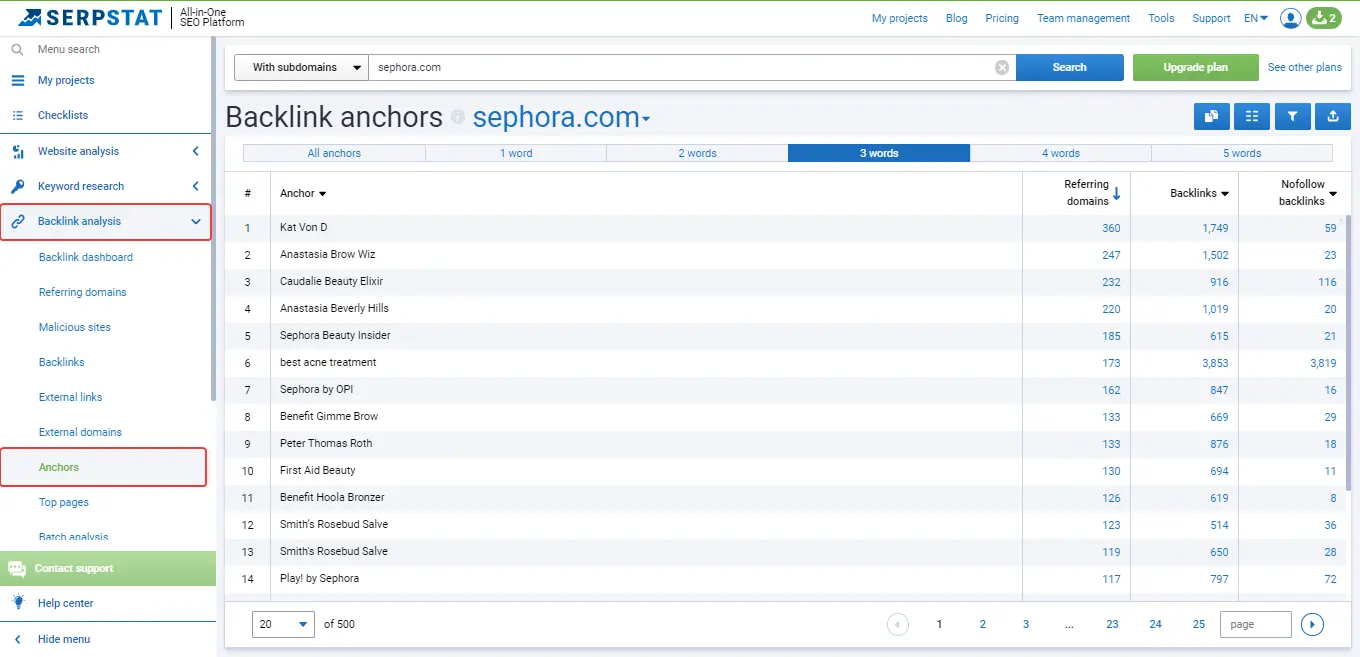1360x657 pixels.
Task: Open the user profile icon
Action: pyautogui.click(x=1290, y=17)
